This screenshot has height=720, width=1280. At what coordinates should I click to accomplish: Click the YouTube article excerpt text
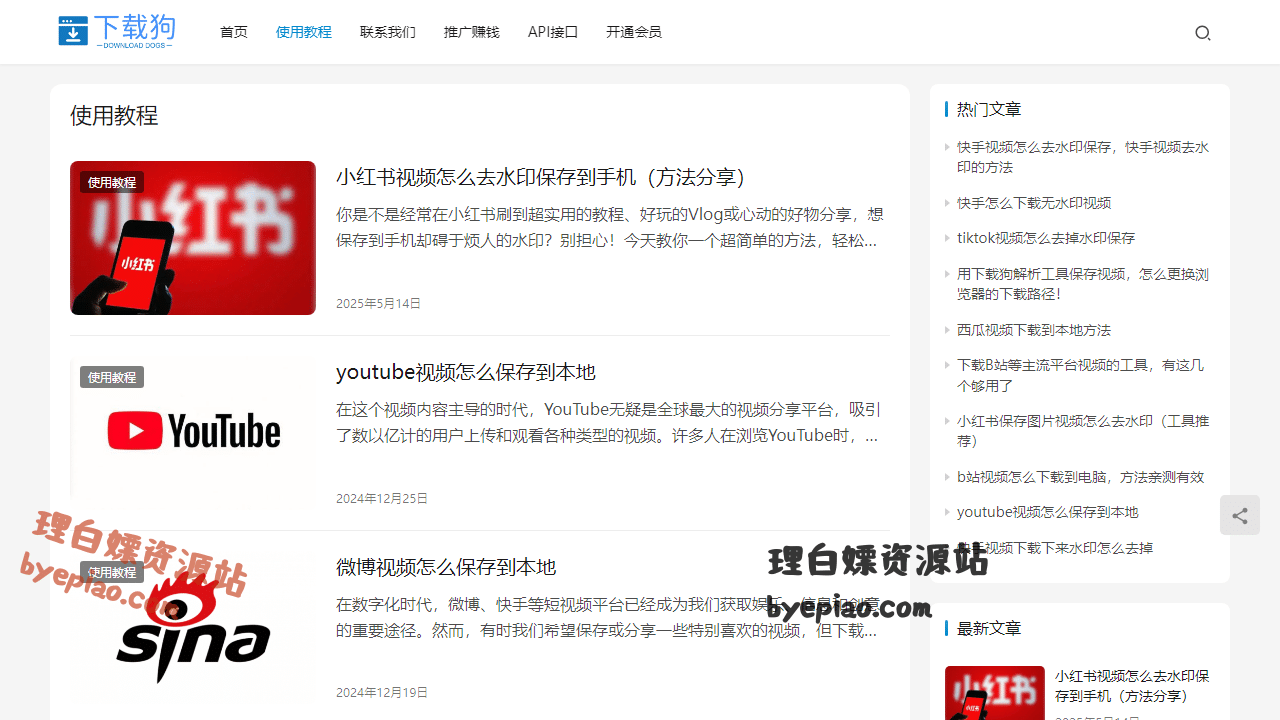point(610,422)
